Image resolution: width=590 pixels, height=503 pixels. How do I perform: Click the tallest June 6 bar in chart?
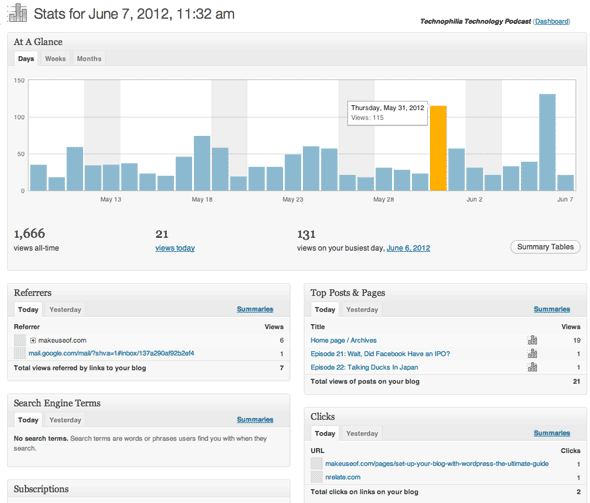point(547,142)
